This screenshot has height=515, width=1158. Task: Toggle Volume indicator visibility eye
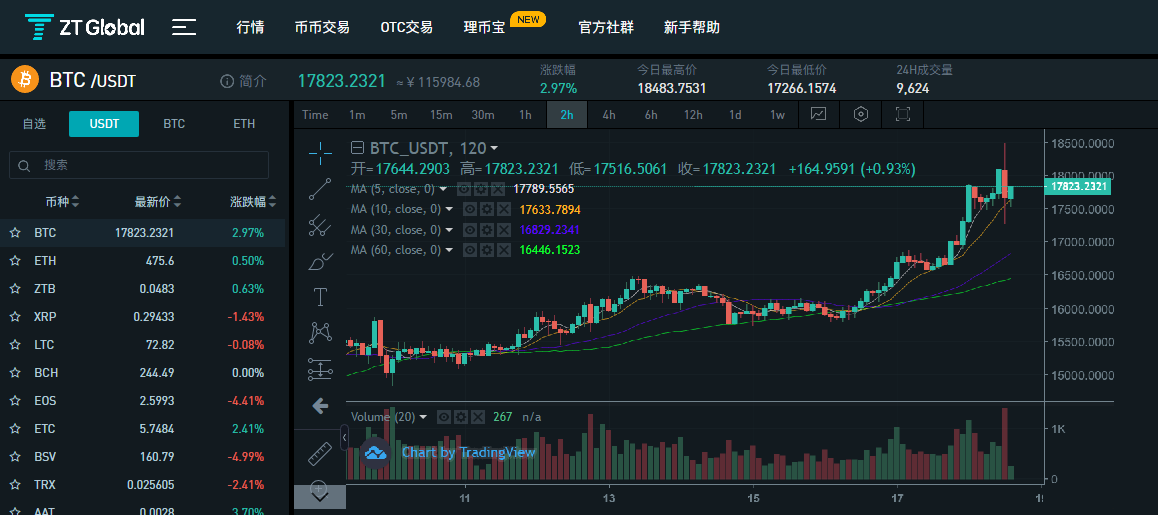443,417
